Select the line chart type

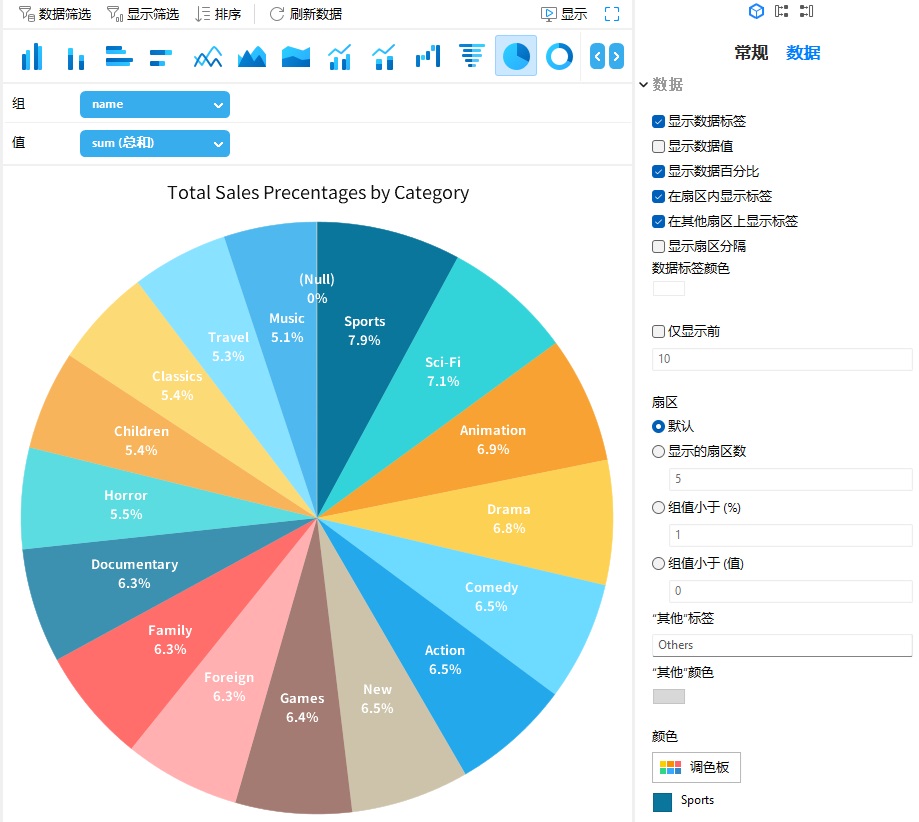click(x=207, y=56)
